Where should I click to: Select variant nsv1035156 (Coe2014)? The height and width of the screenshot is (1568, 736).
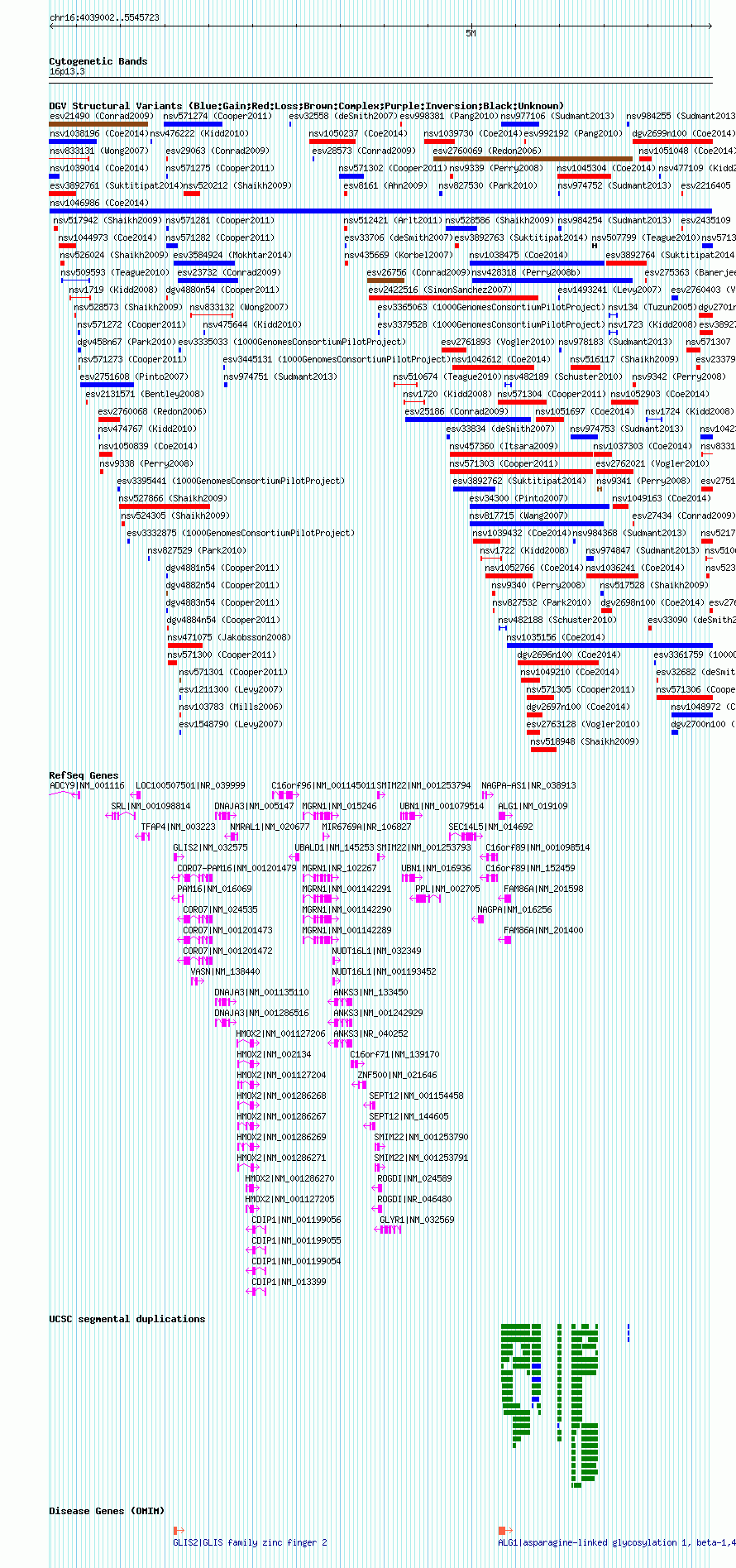tap(556, 637)
